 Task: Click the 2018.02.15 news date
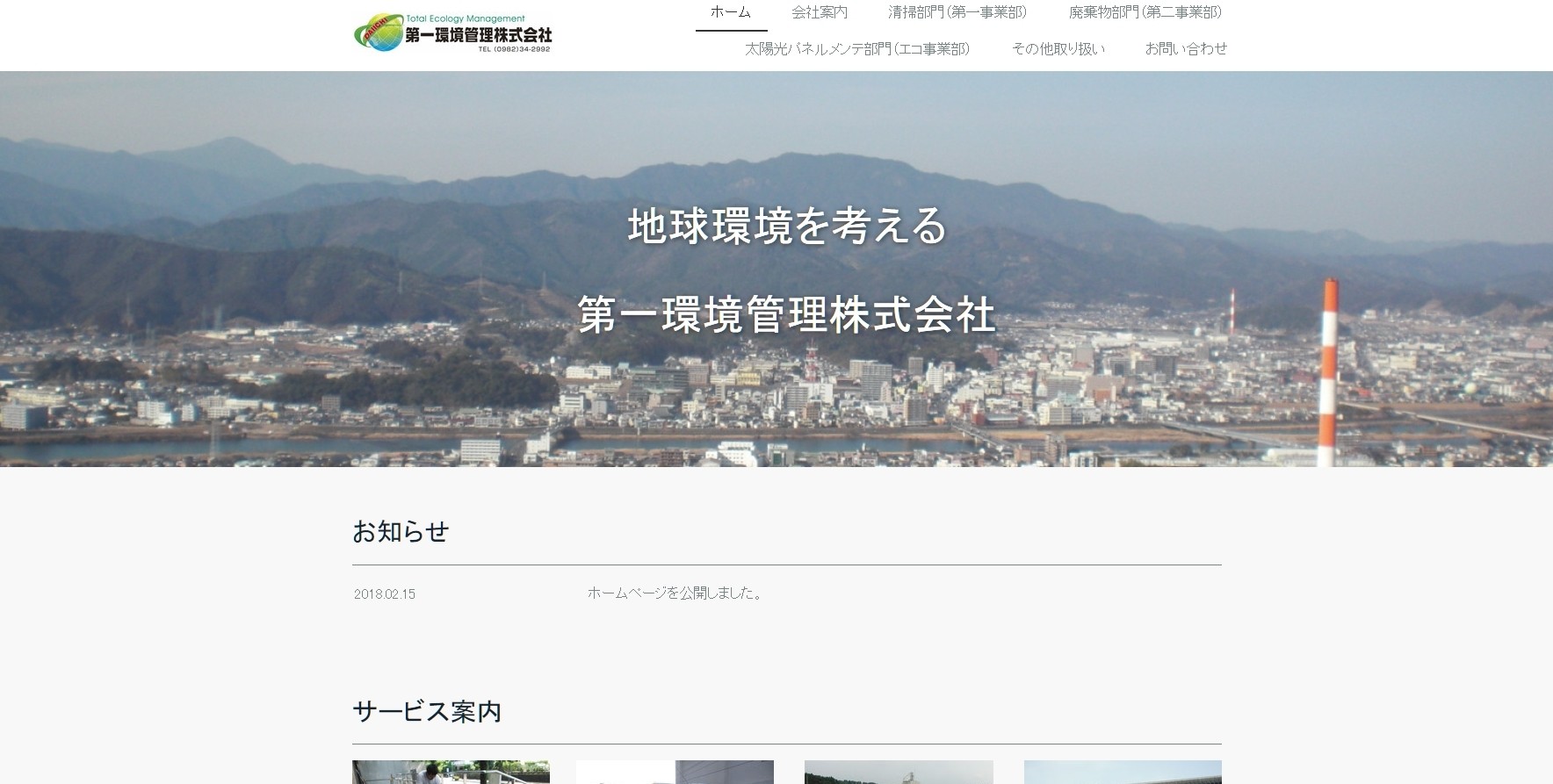click(385, 594)
